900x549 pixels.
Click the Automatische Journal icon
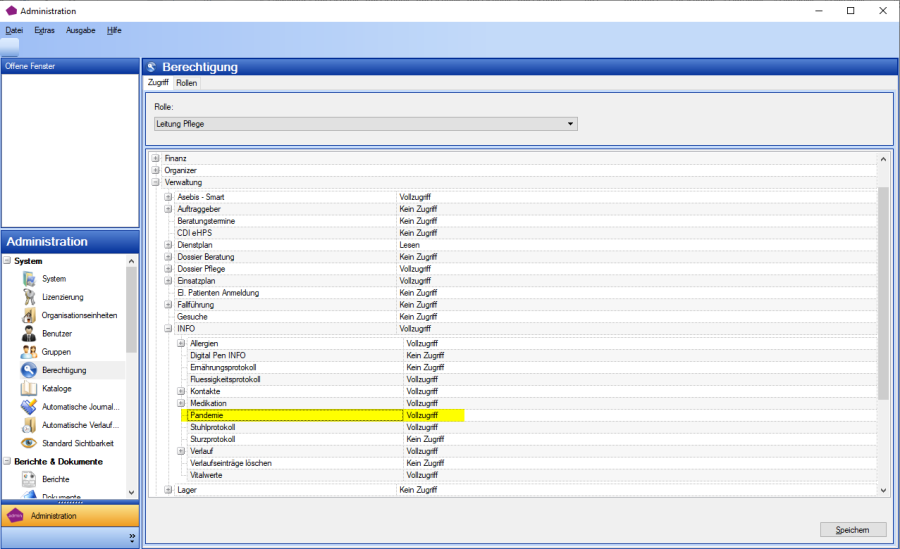[x=29, y=407]
